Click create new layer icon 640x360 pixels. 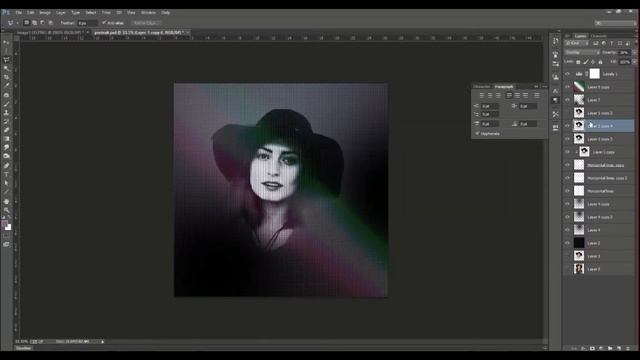tap(620, 348)
